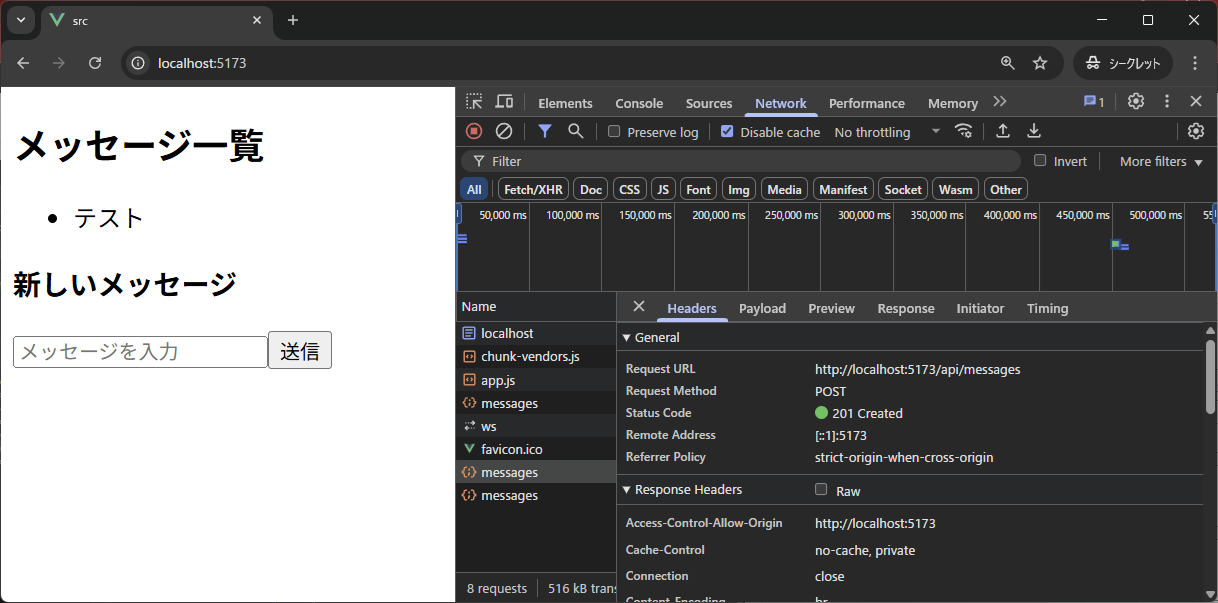Show more DevTools tabs chevron
Viewport: 1218px width, 603px height.
[999, 102]
